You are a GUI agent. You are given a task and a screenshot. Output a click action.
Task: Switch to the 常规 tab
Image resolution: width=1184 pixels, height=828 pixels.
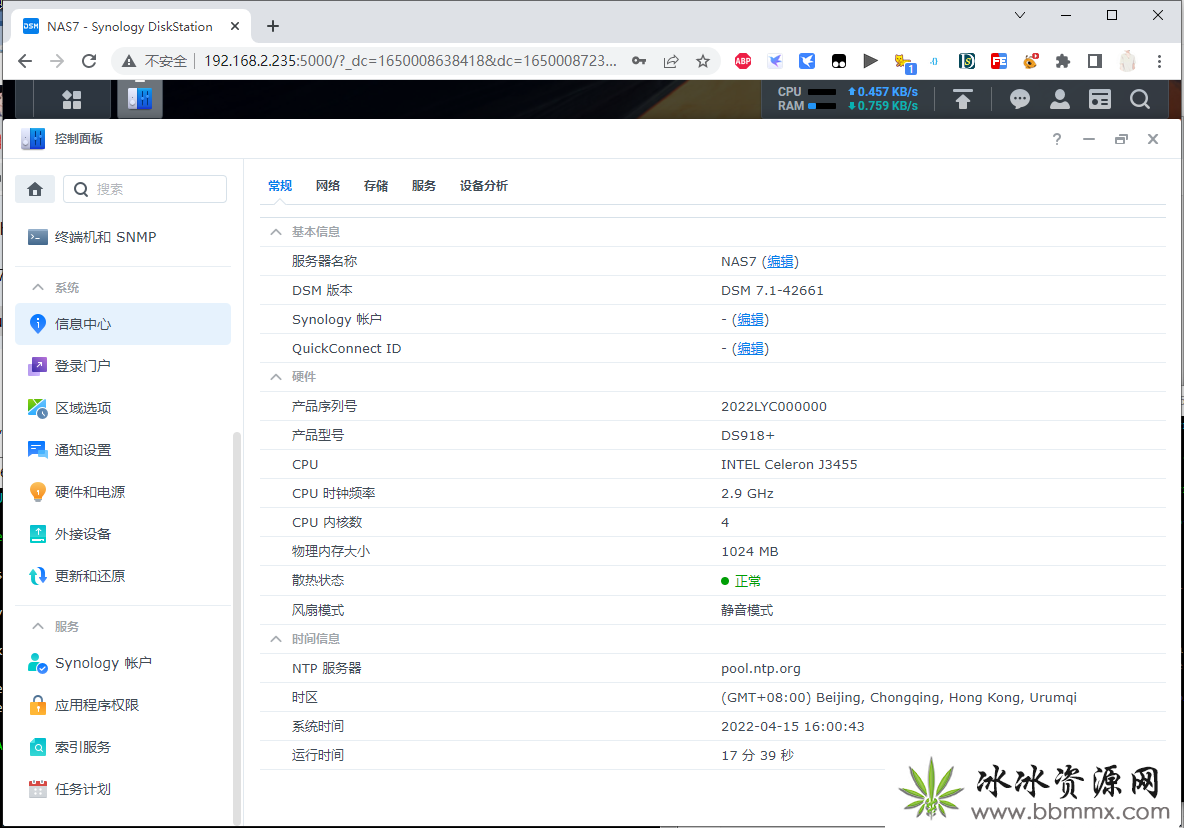click(279, 186)
